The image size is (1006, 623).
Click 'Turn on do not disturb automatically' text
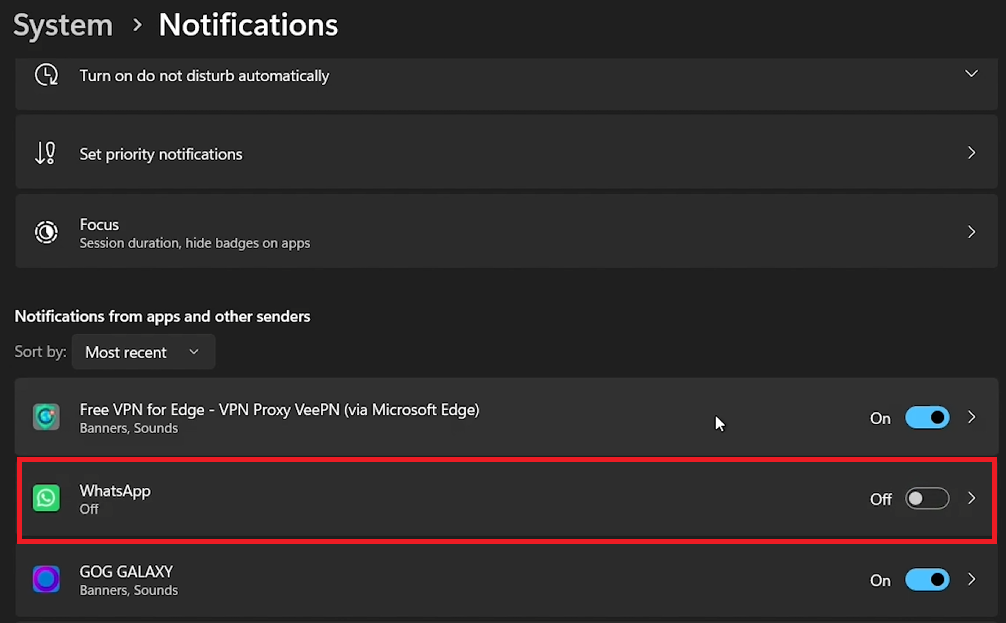[x=204, y=76]
